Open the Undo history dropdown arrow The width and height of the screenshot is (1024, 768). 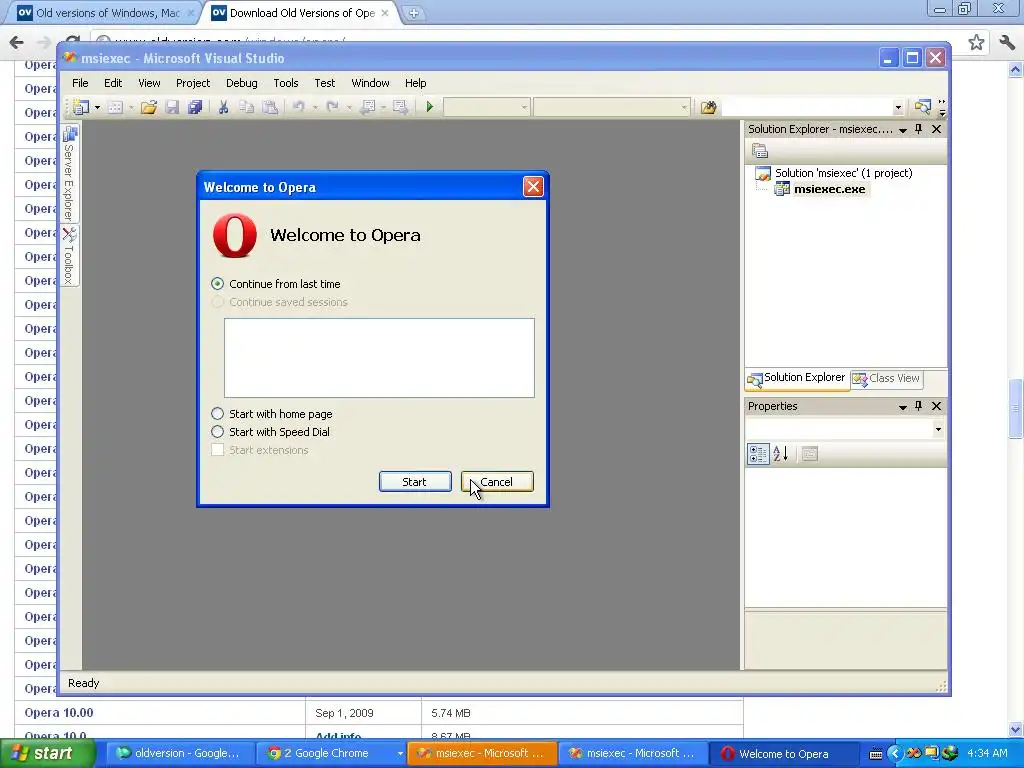(314, 107)
